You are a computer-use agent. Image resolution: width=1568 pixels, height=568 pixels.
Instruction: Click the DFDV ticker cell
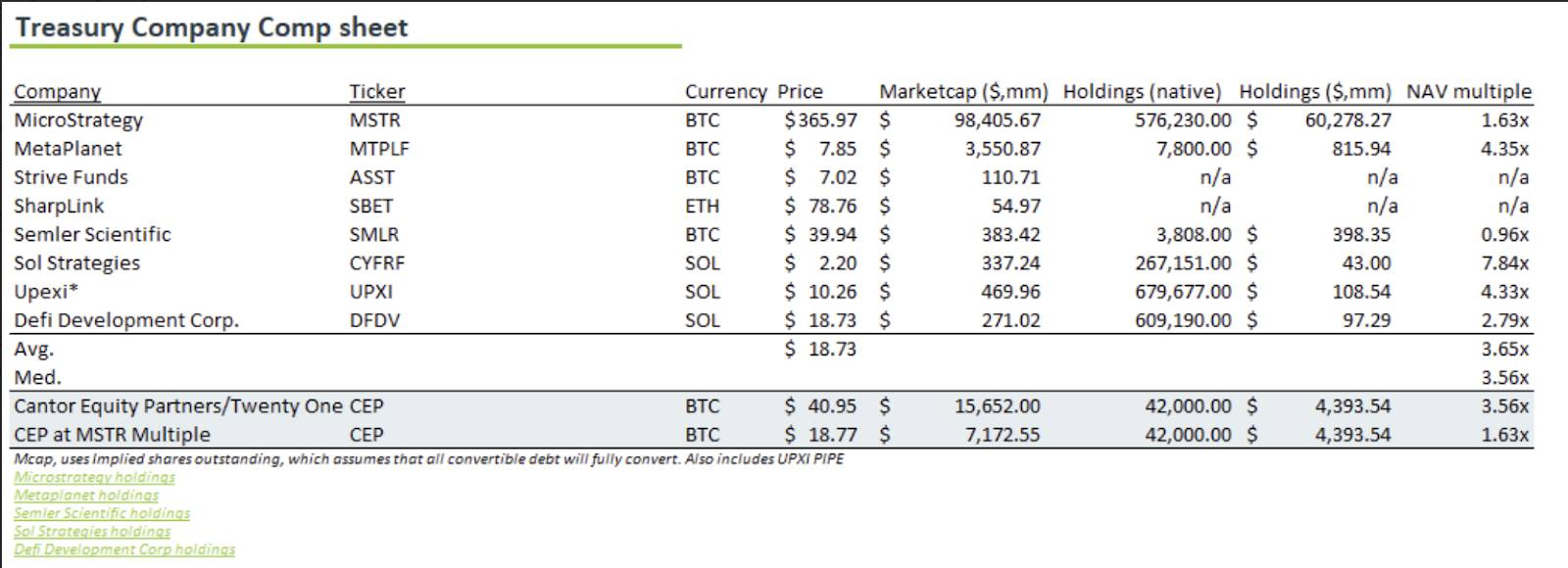(375, 320)
